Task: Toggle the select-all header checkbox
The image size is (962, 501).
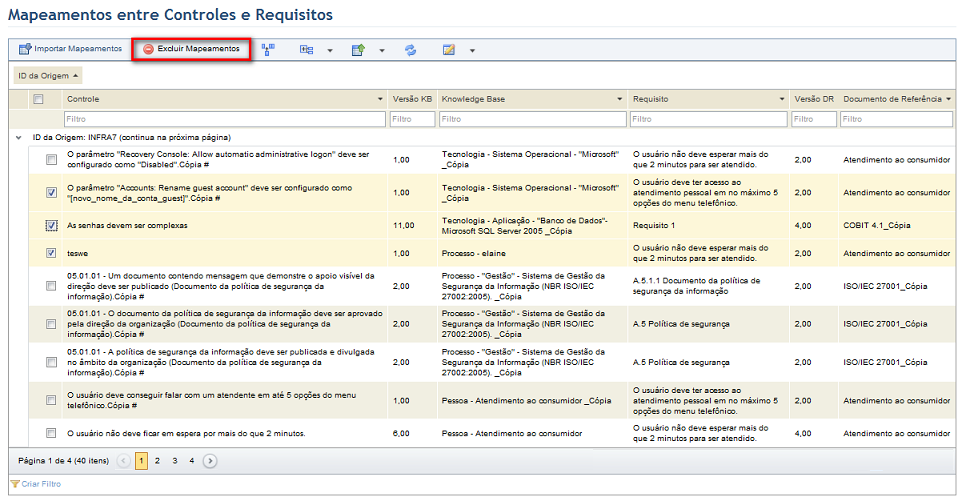Action: coord(39,99)
